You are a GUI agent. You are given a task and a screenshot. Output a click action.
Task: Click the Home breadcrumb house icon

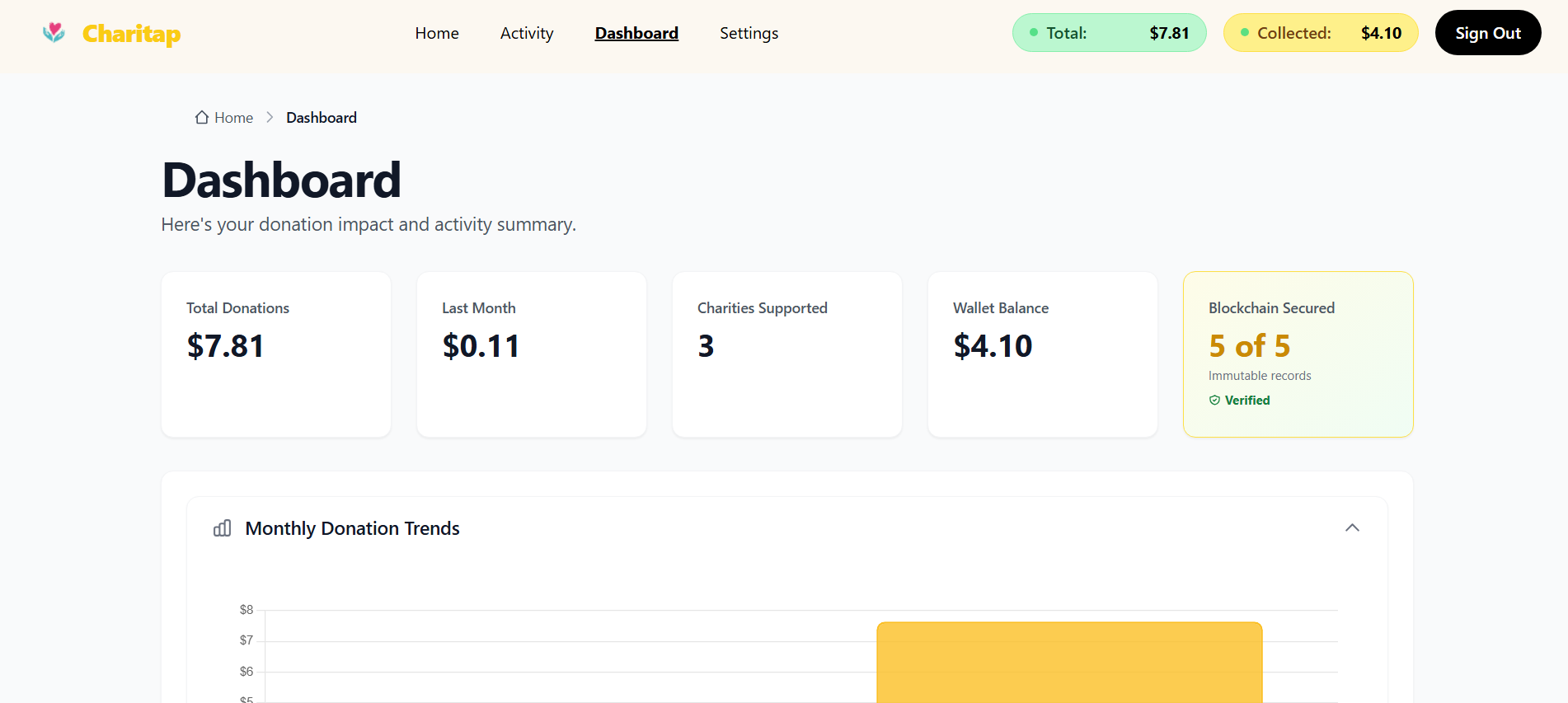point(202,117)
